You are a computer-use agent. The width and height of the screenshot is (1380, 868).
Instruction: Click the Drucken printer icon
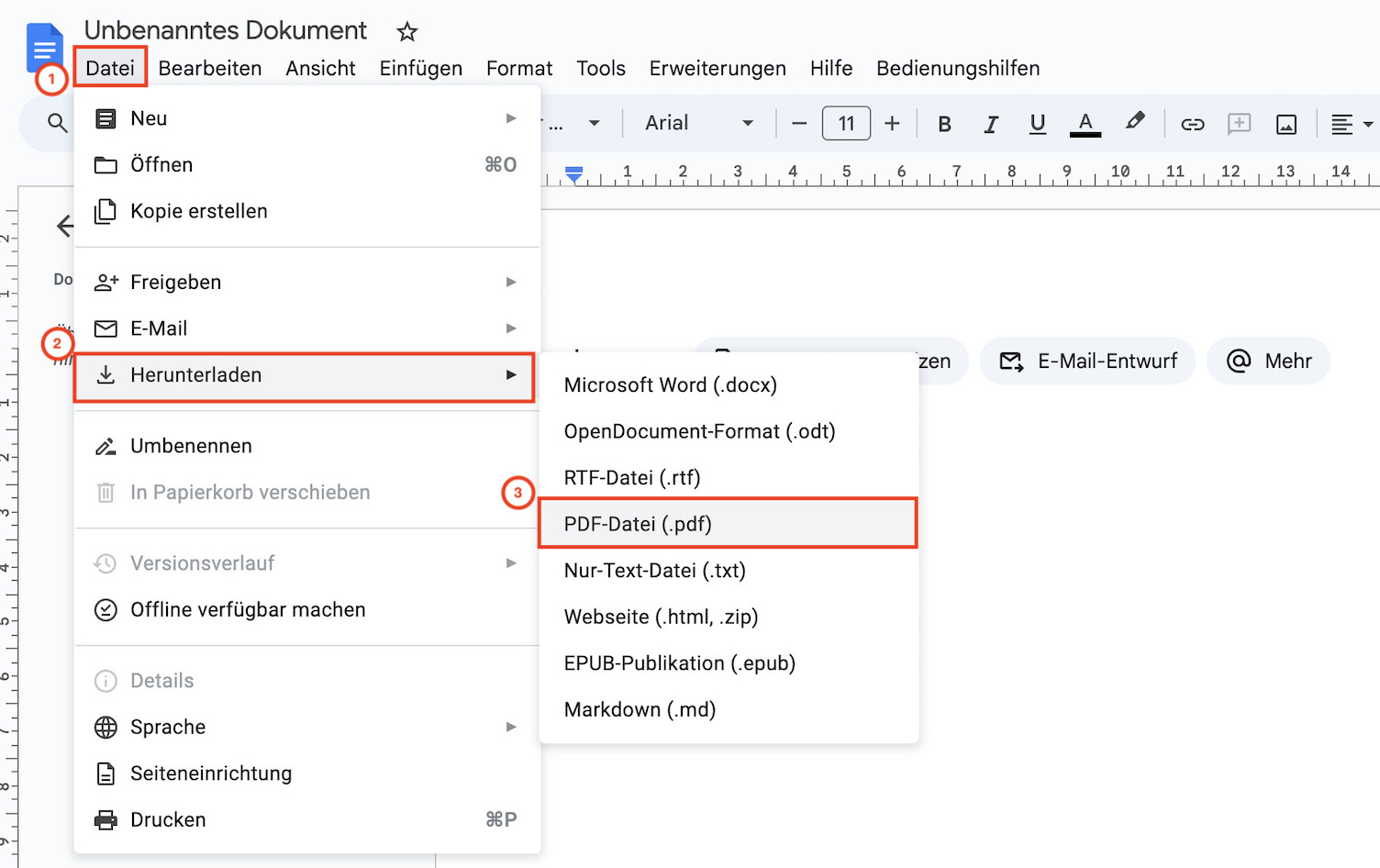click(x=106, y=819)
